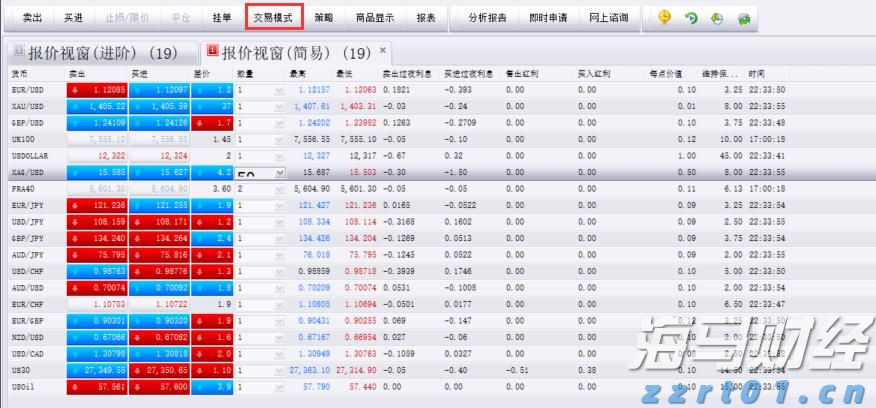This screenshot has height=408, width=876.
Task: Expand the quantity dropdown for XAG/USD
Action: (277, 173)
